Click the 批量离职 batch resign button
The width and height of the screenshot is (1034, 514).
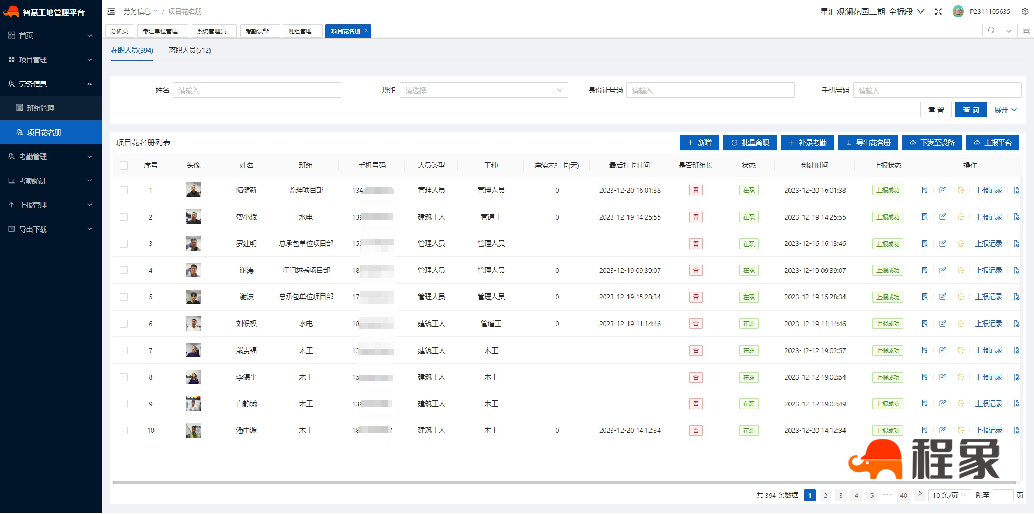coord(750,143)
